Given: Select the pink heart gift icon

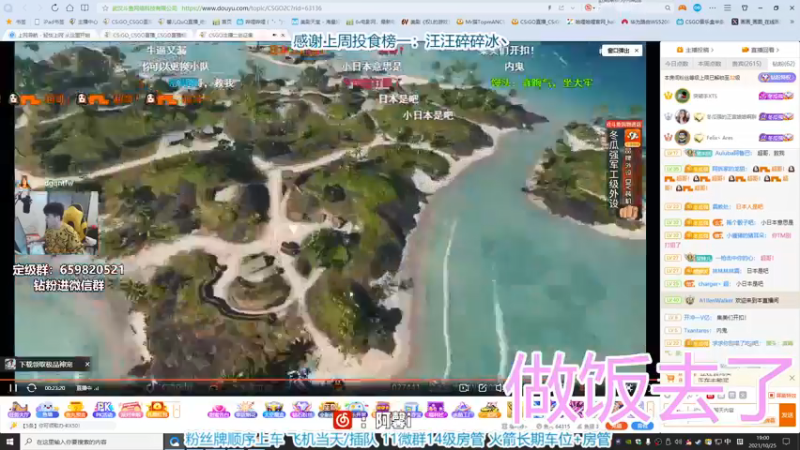Looking at the screenshot, I should coord(218,409).
